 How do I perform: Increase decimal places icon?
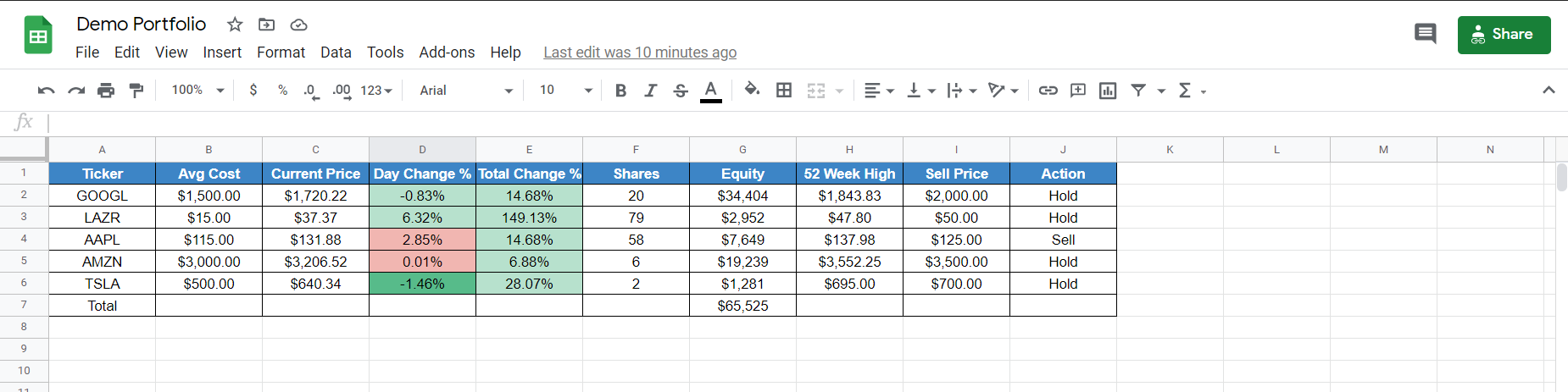pyautogui.click(x=342, y=91)
